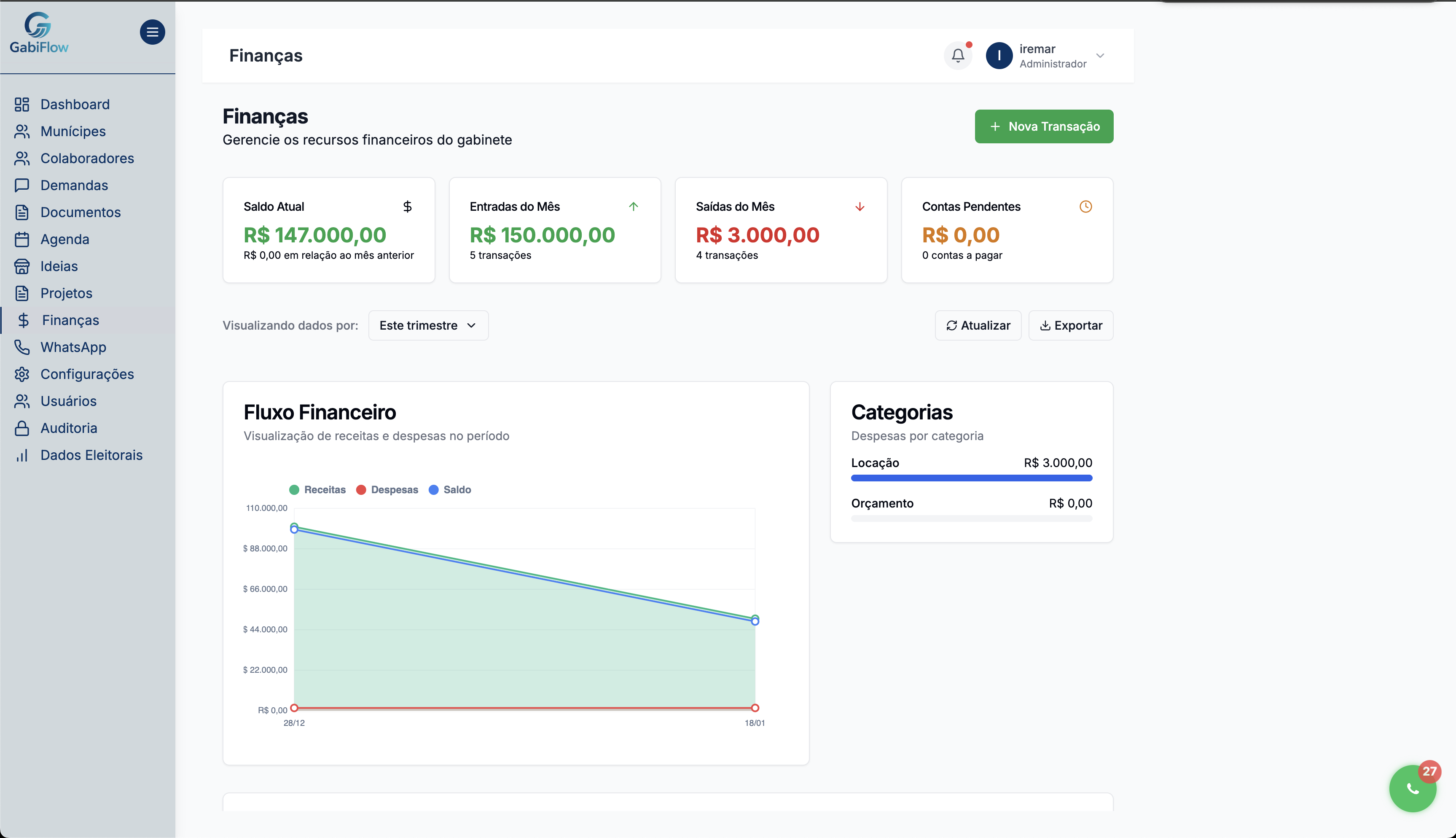
Task: Expand the iremar user menu chevron
Action: (x=1100, y=56)
